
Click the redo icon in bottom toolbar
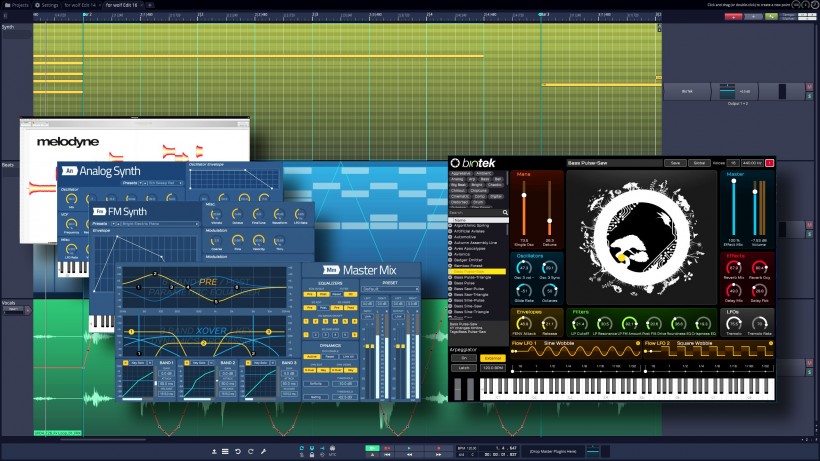coord(250,451)
